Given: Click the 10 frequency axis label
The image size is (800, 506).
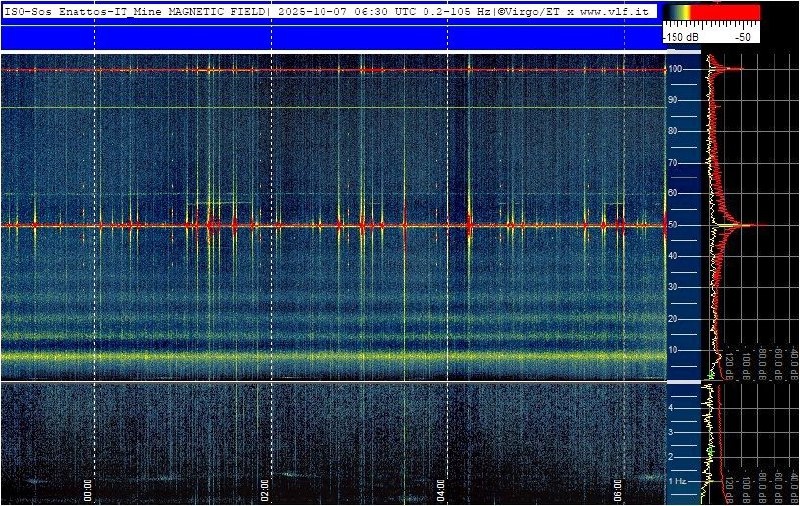Looking at the screenshot, I should pyautogui.click(x=673, y=350).
